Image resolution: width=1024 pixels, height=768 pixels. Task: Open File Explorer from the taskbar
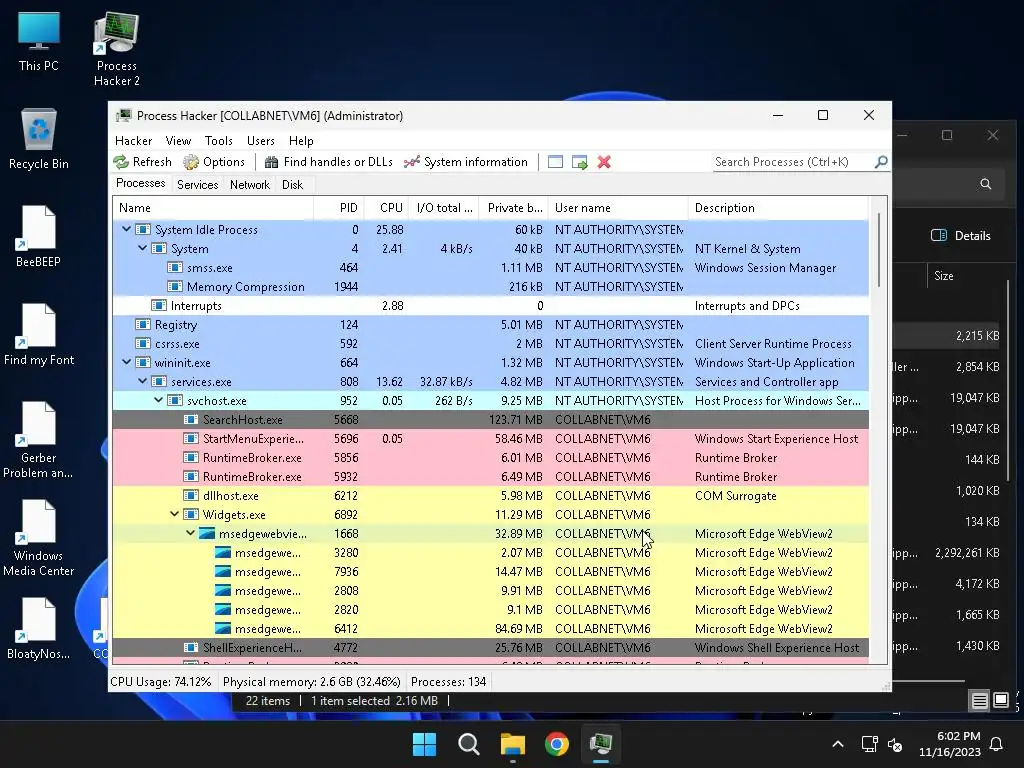513,744
